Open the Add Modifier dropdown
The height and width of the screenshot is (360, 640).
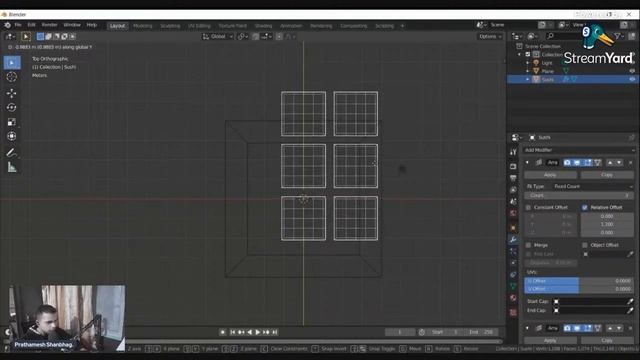click(579, 150)
